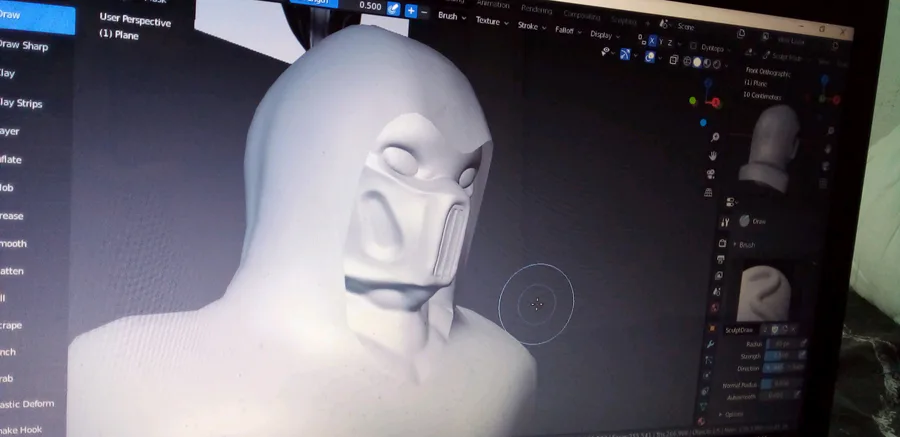Open the Tool properties tab (wrench and screwdriver)
Screen dimensions: 900x437
point(724,222)
